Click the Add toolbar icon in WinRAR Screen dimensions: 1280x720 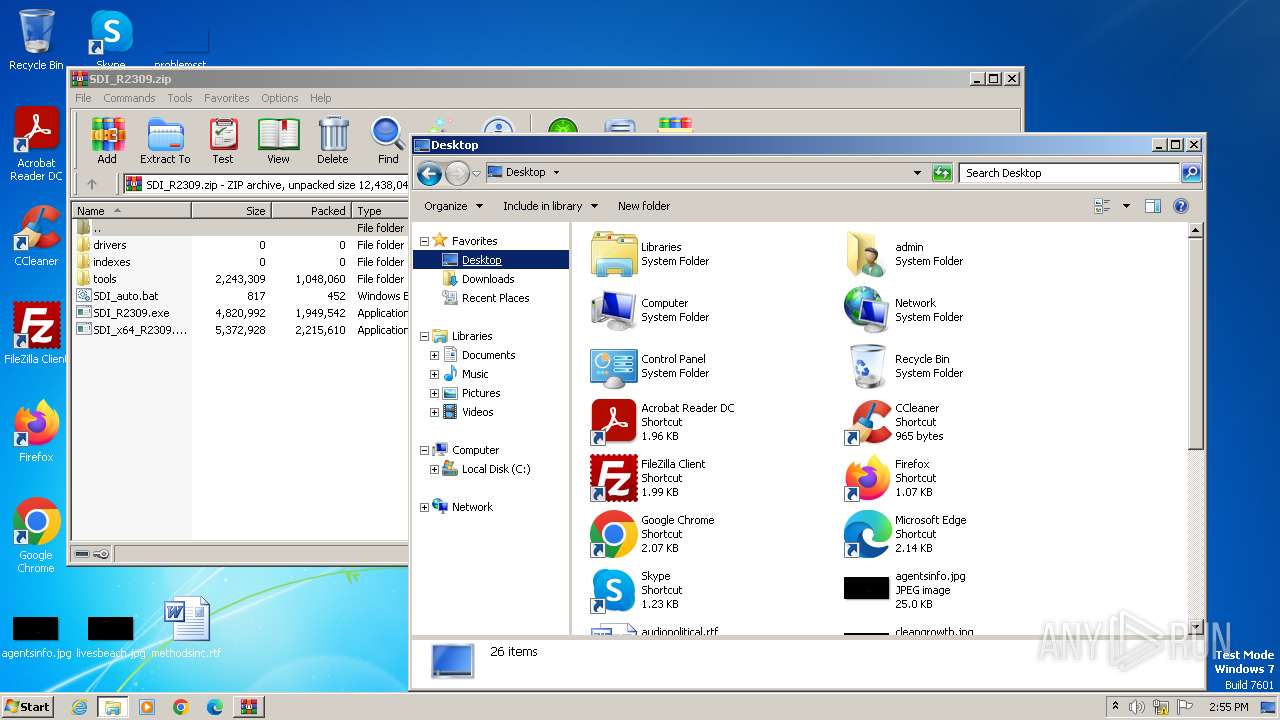[x=107, y=141]
